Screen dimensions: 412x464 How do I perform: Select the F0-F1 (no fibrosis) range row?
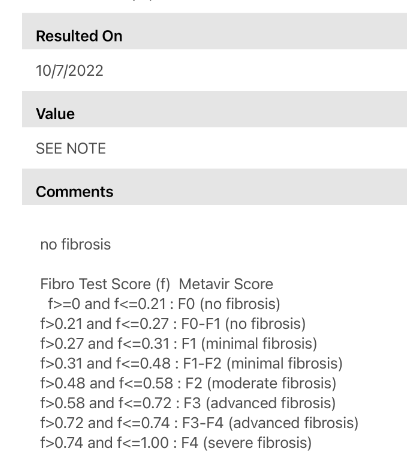[x=173, y=324]
